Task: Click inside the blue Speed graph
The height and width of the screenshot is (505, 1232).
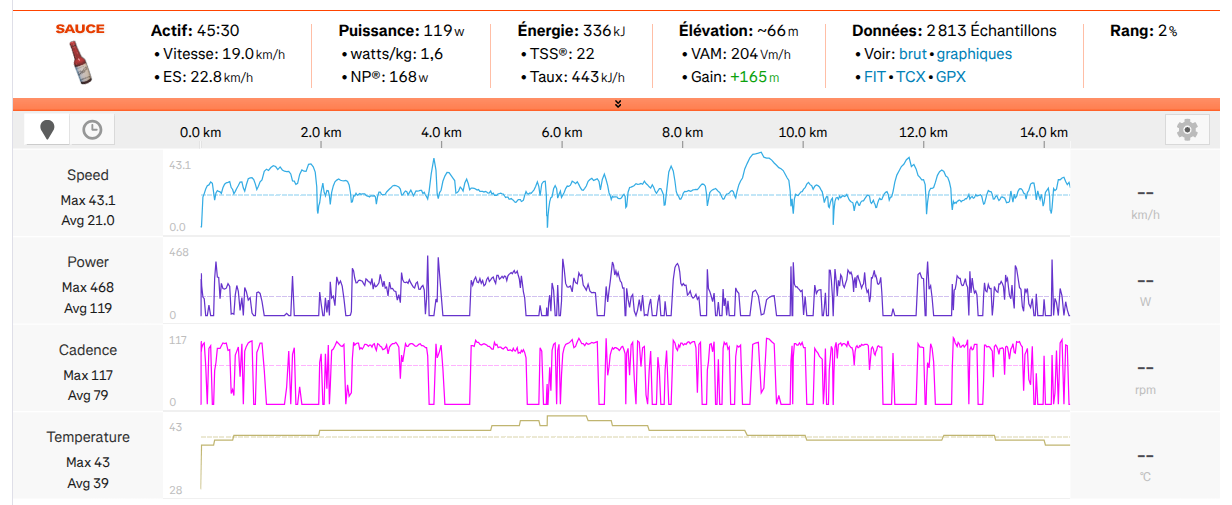Action: [x=616, y=192]
